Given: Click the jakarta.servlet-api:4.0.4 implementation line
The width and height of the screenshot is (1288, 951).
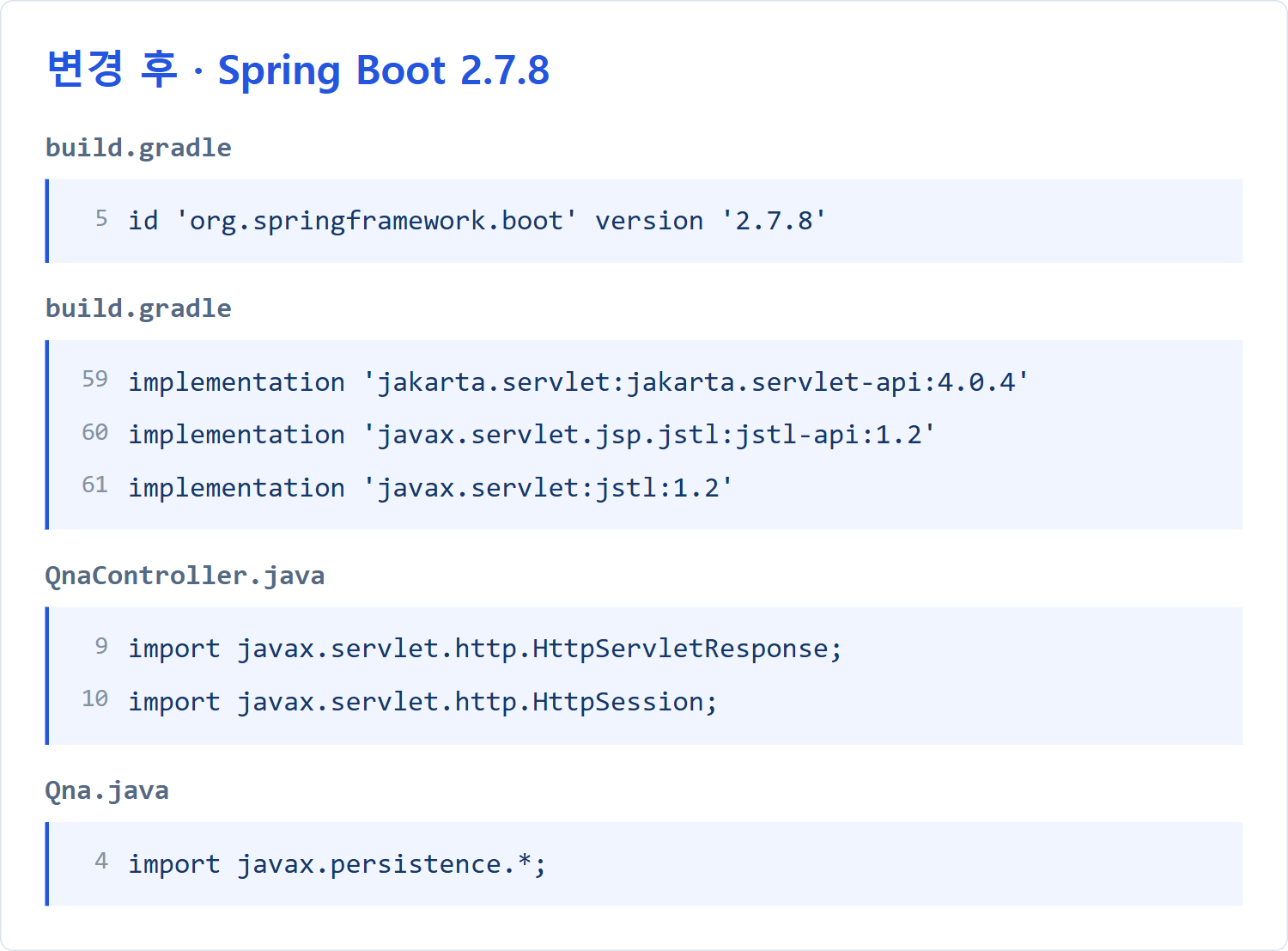Looking at the screenshot, I should [579, 381].
